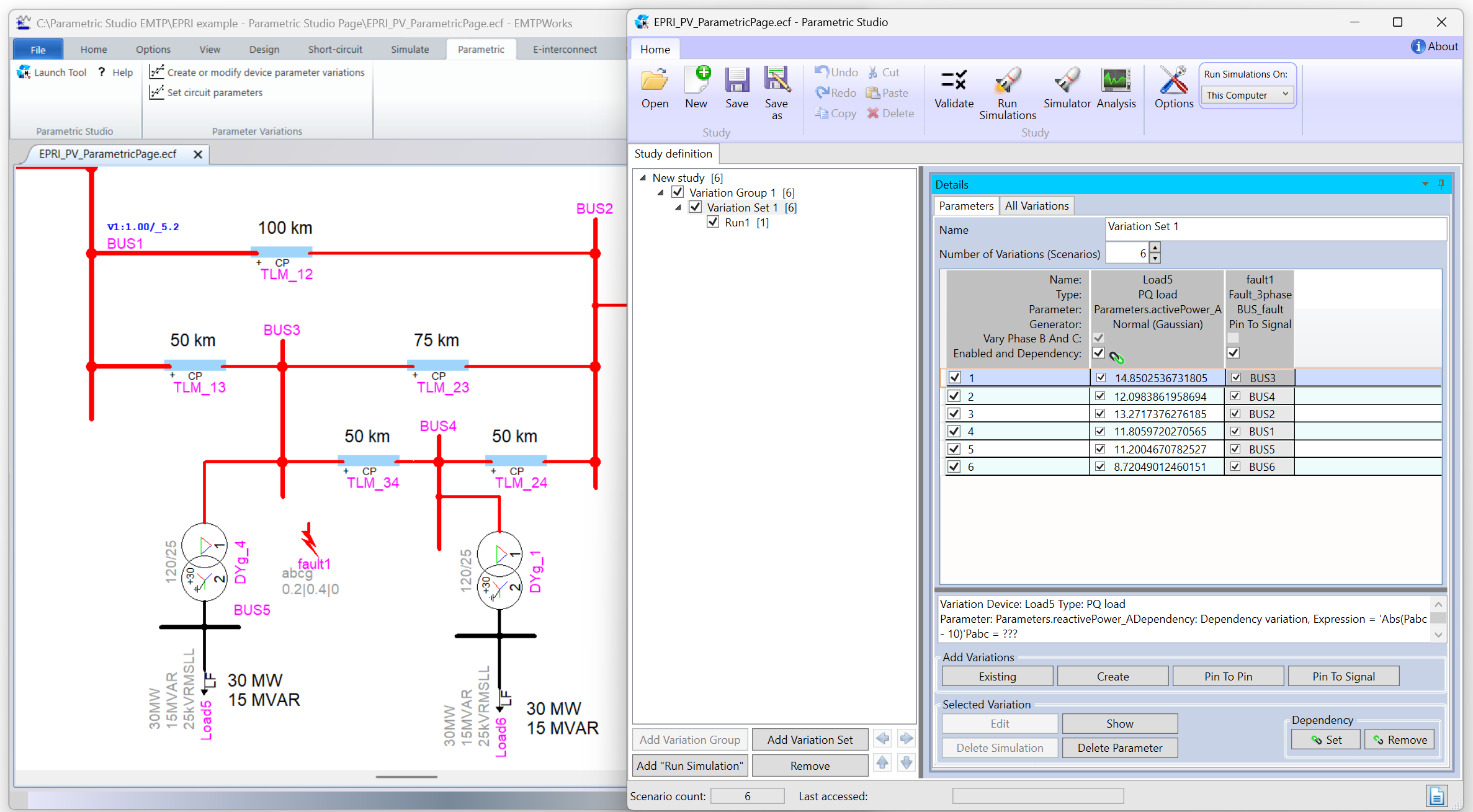Open the Options tools icon
Image resolution: width=1473 pixels, height=812 pixels.
[1173, 81]
